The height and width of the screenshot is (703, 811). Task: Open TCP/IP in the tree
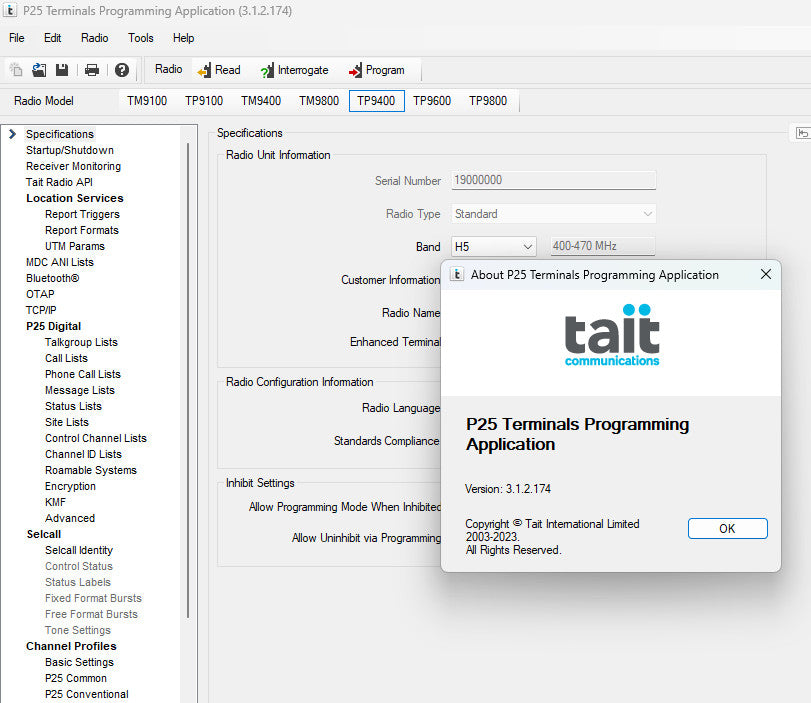click(x=41, y=310)
